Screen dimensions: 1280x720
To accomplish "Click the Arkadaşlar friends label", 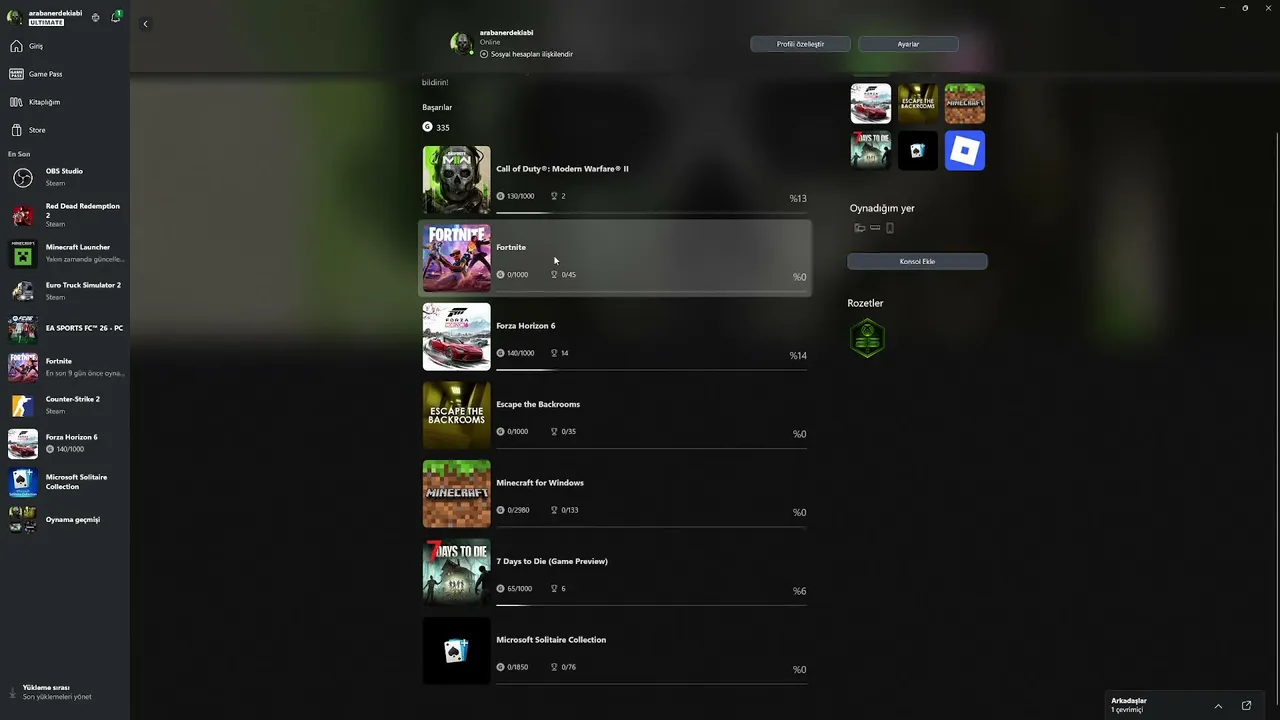I will coord(1129,701).
